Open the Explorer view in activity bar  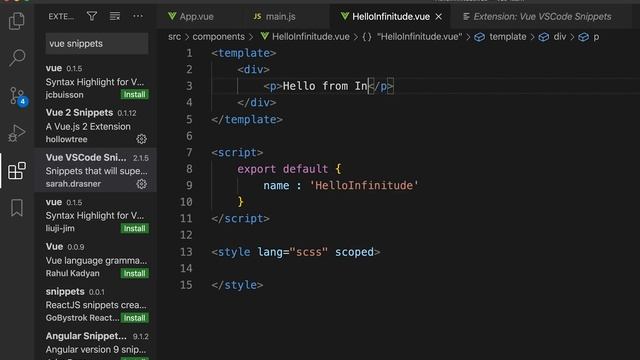17,20
